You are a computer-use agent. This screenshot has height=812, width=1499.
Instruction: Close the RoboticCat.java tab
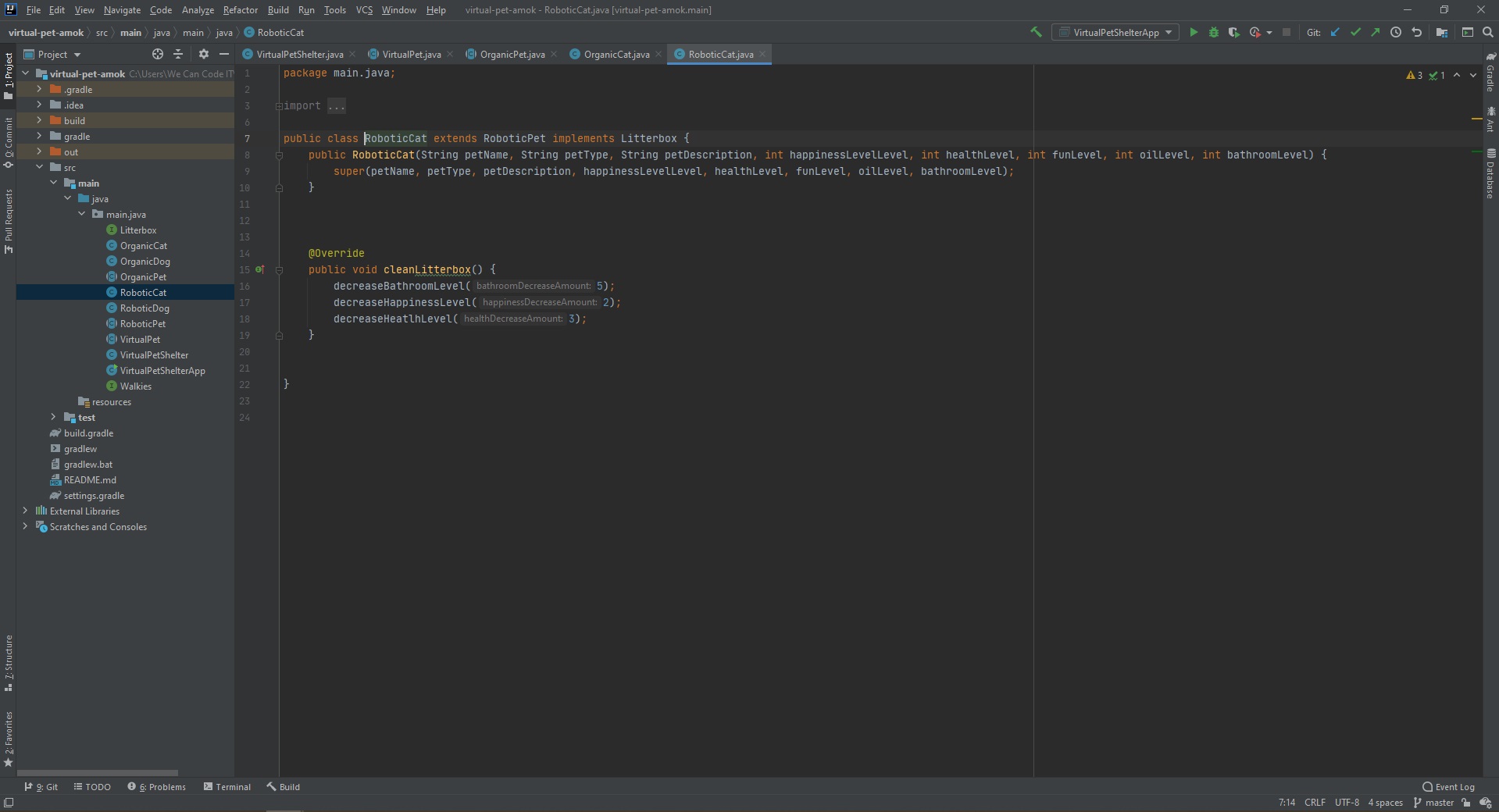point(762,54)
